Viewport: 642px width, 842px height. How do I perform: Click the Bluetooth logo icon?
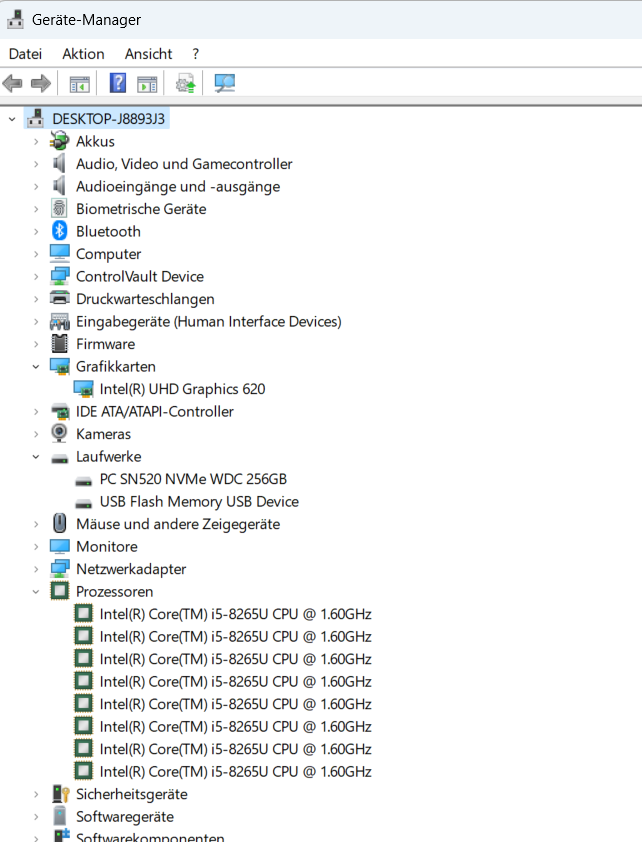60,231
